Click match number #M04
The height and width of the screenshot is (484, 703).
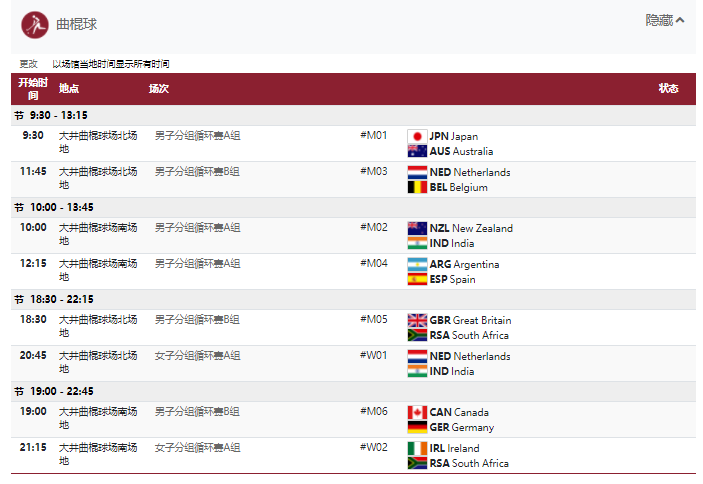coord(373,264)
